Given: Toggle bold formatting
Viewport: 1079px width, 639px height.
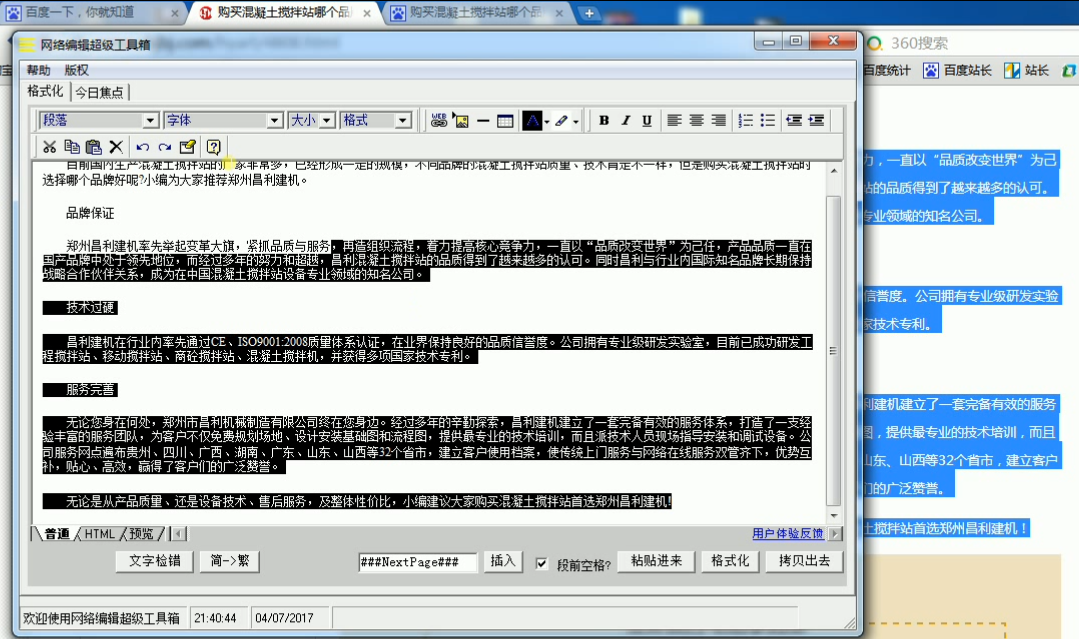Looking at the screenshot, I should (604, 120).
